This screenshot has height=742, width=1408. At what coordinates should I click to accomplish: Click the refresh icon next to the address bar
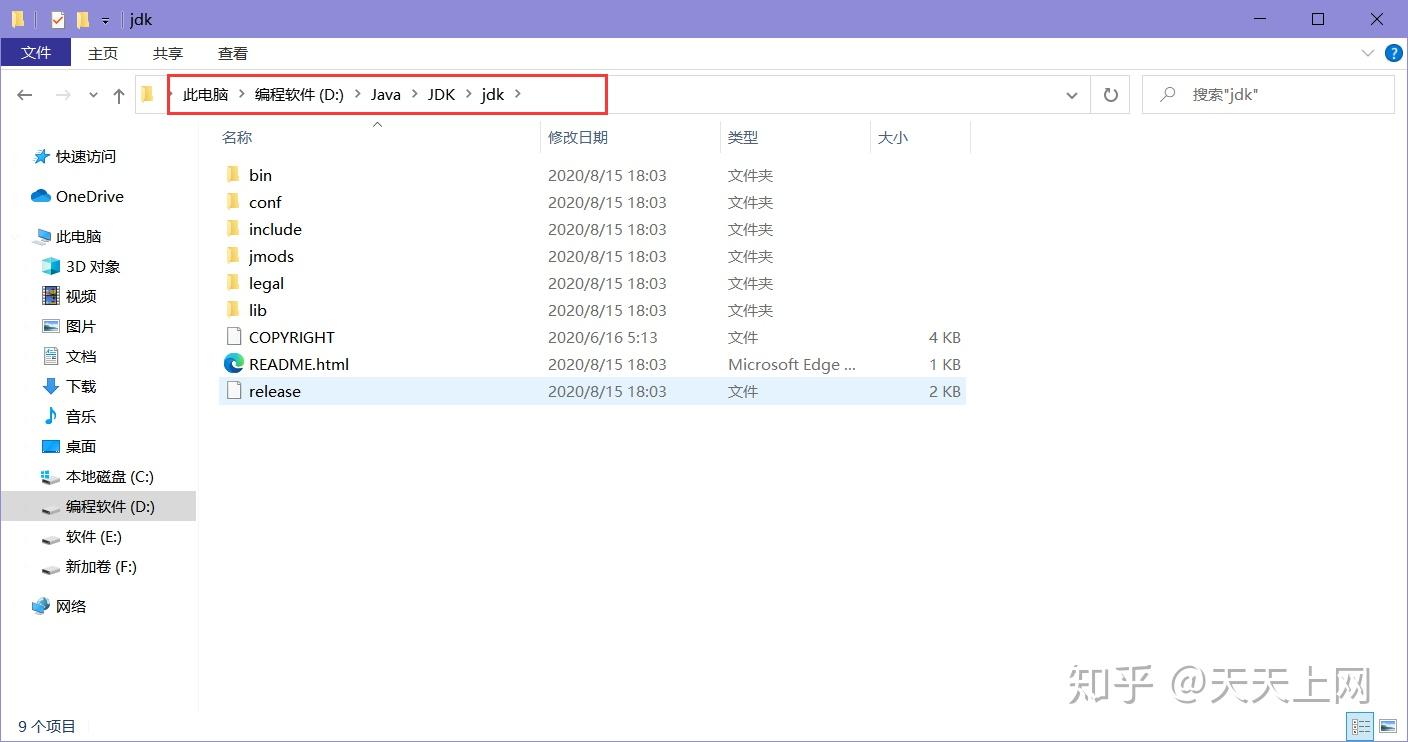[x=1110, y=94]
